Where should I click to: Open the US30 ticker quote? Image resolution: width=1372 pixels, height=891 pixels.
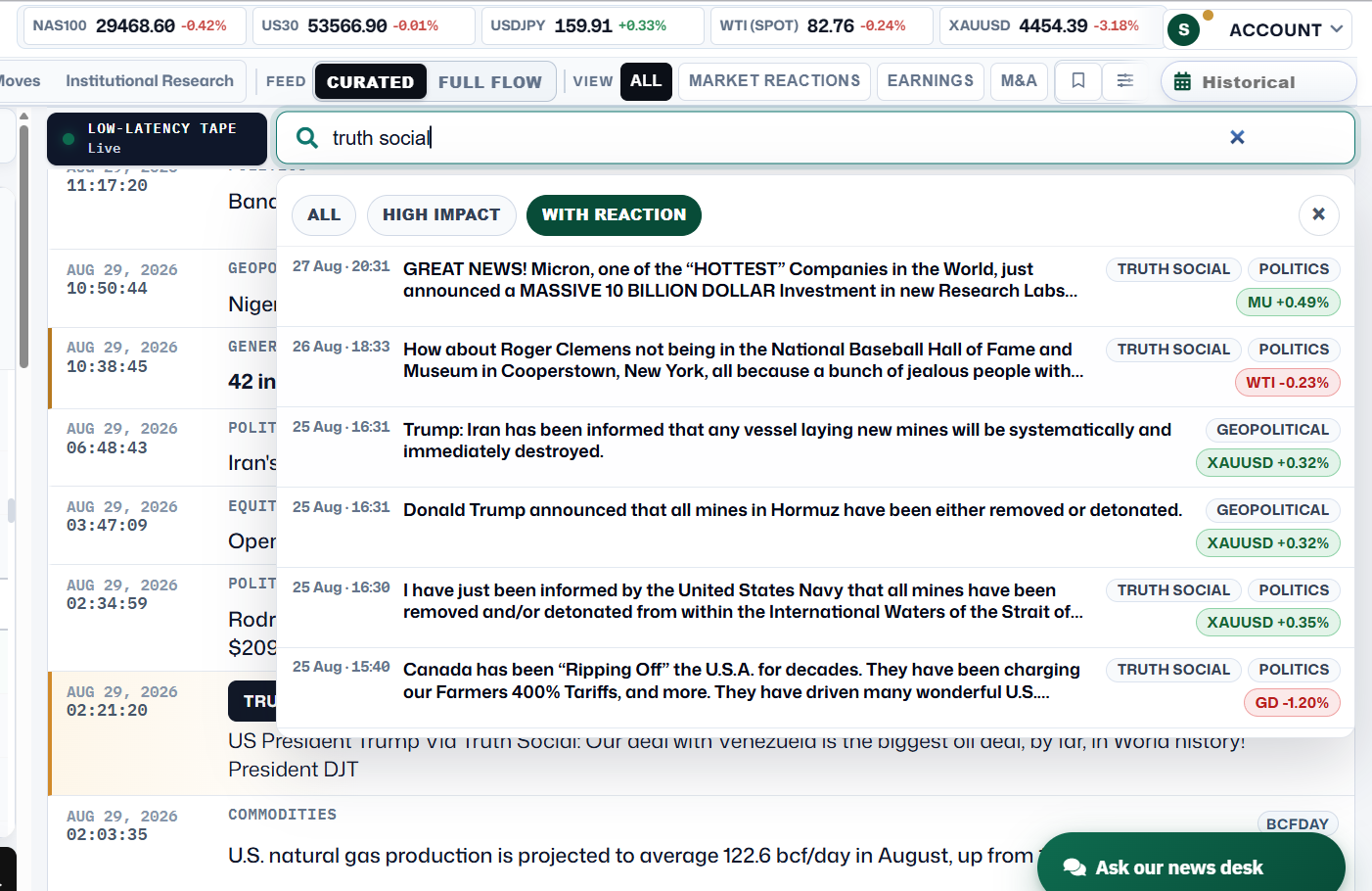364,26
